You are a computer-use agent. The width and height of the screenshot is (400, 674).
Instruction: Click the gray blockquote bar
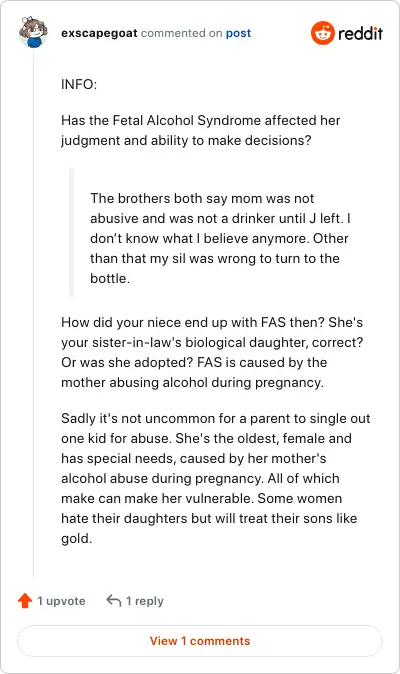tap(72, 233)
